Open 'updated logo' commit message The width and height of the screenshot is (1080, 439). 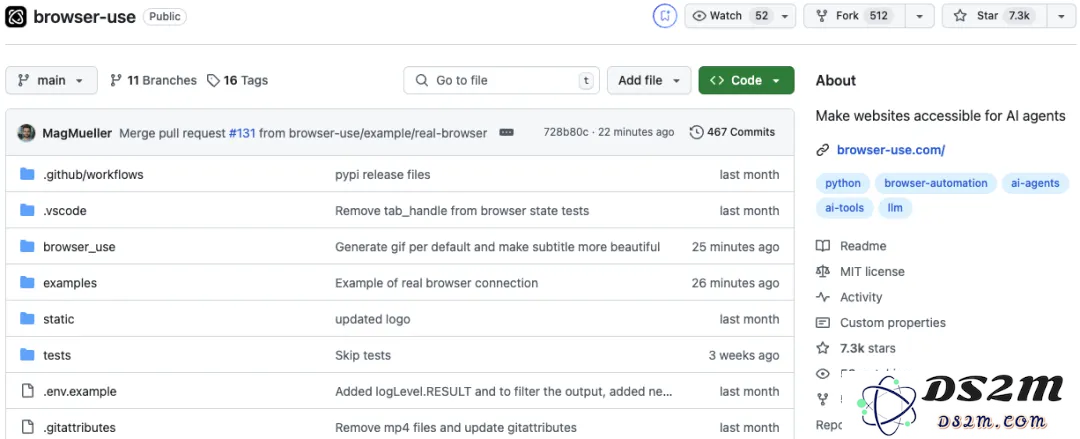(x=373, y=319)
